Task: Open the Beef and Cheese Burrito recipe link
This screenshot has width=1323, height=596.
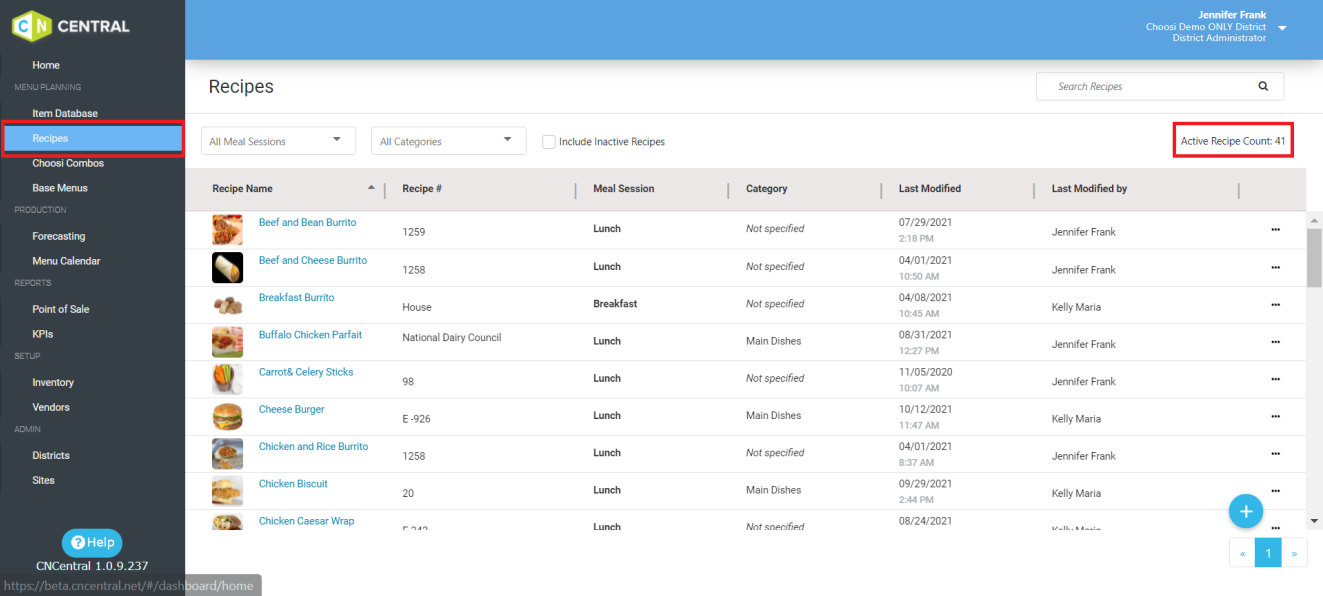Action: 313,260
